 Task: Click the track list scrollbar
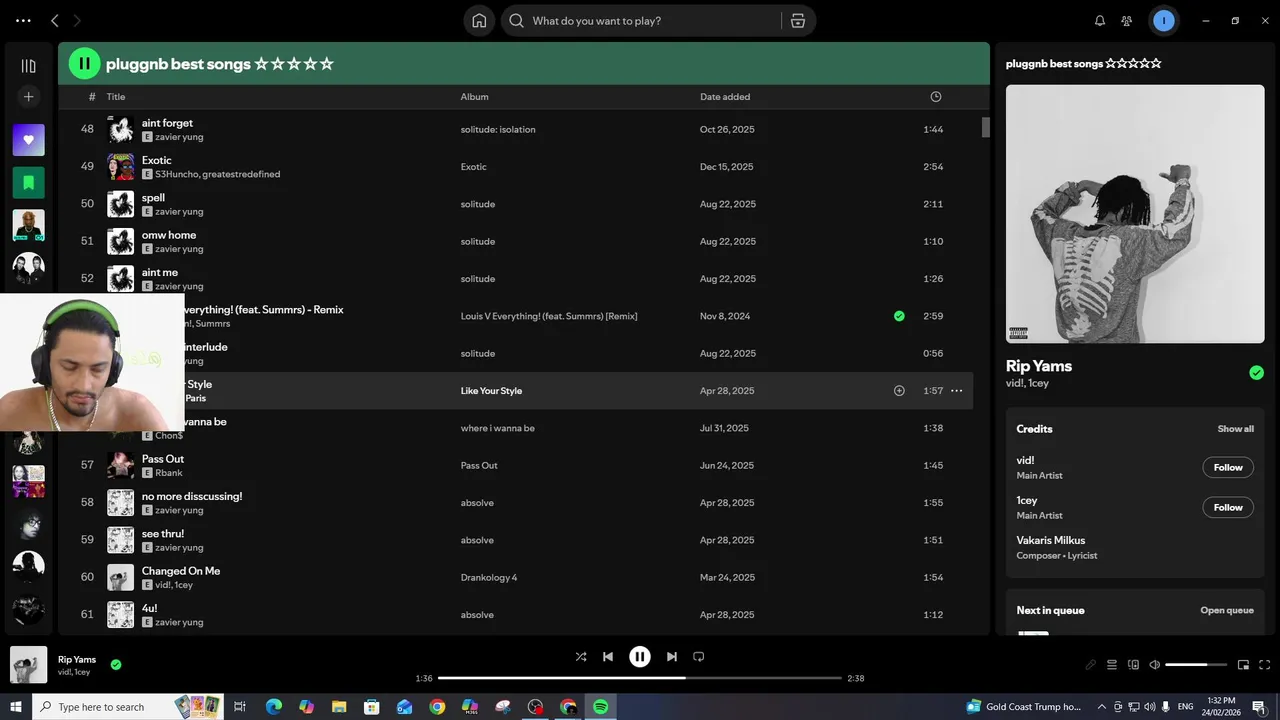click(985, 127)
